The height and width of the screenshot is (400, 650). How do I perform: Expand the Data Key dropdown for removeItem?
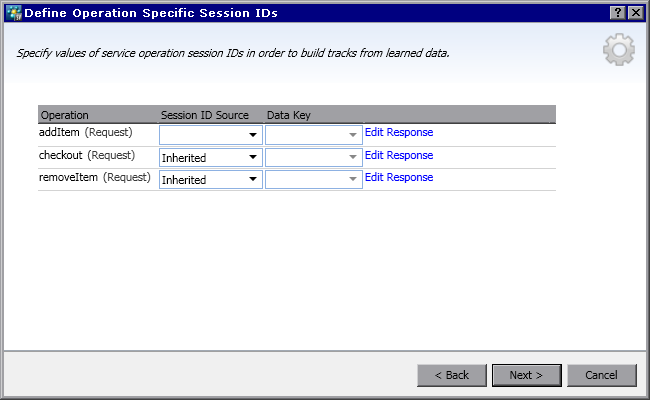[312, 179]
